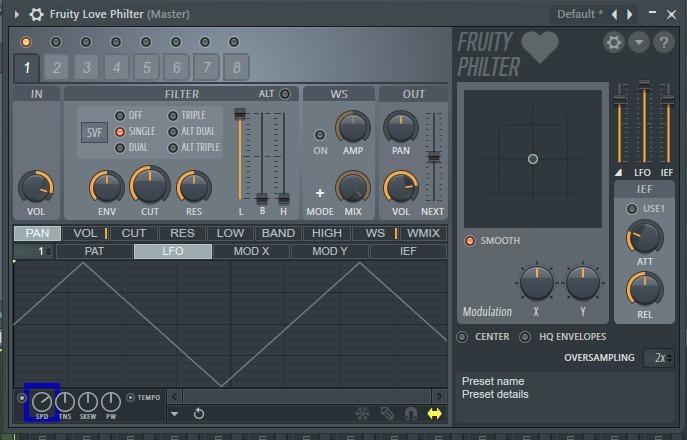Screen dimensions: 687x440
Task: Open the PAT envelope source
Action: (x=94, y=252)
